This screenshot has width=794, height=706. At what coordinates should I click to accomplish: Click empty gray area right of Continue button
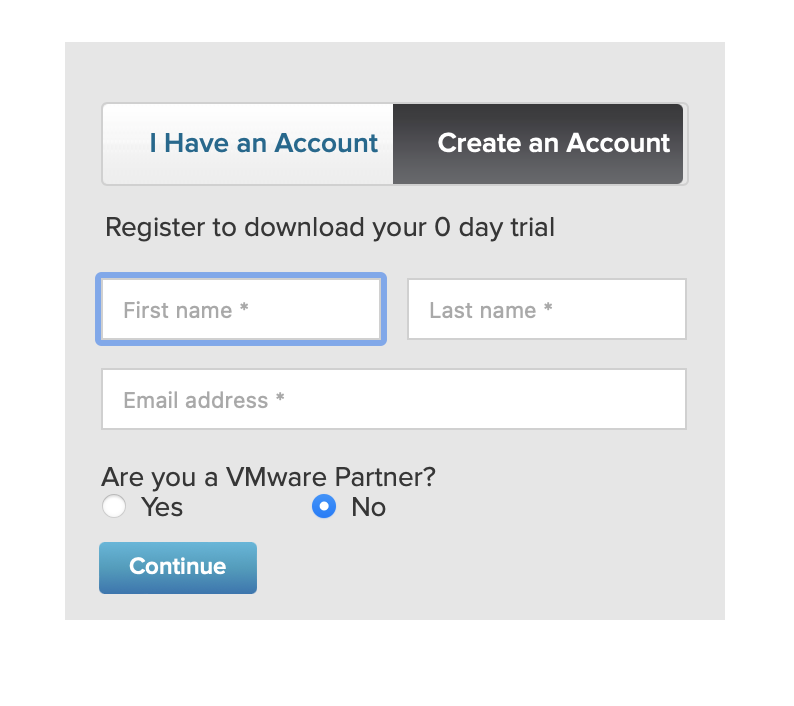[x=480, y=568]
